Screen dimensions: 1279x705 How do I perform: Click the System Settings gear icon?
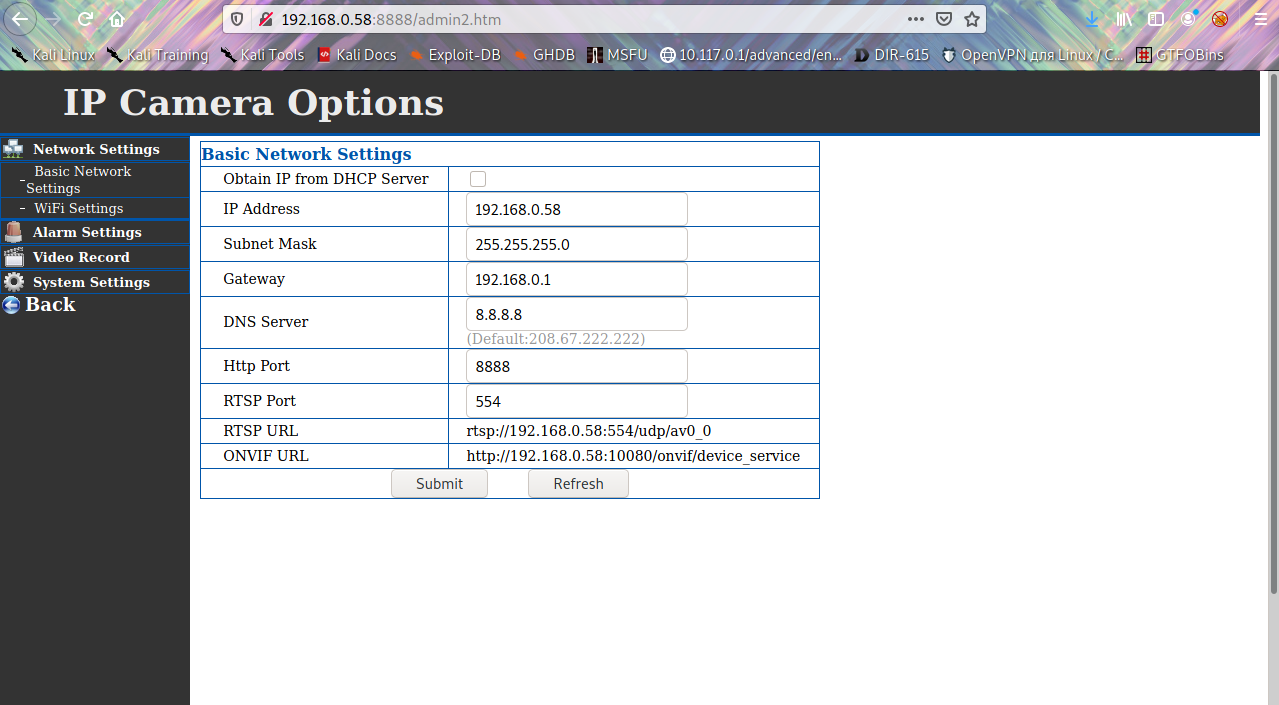13,282
